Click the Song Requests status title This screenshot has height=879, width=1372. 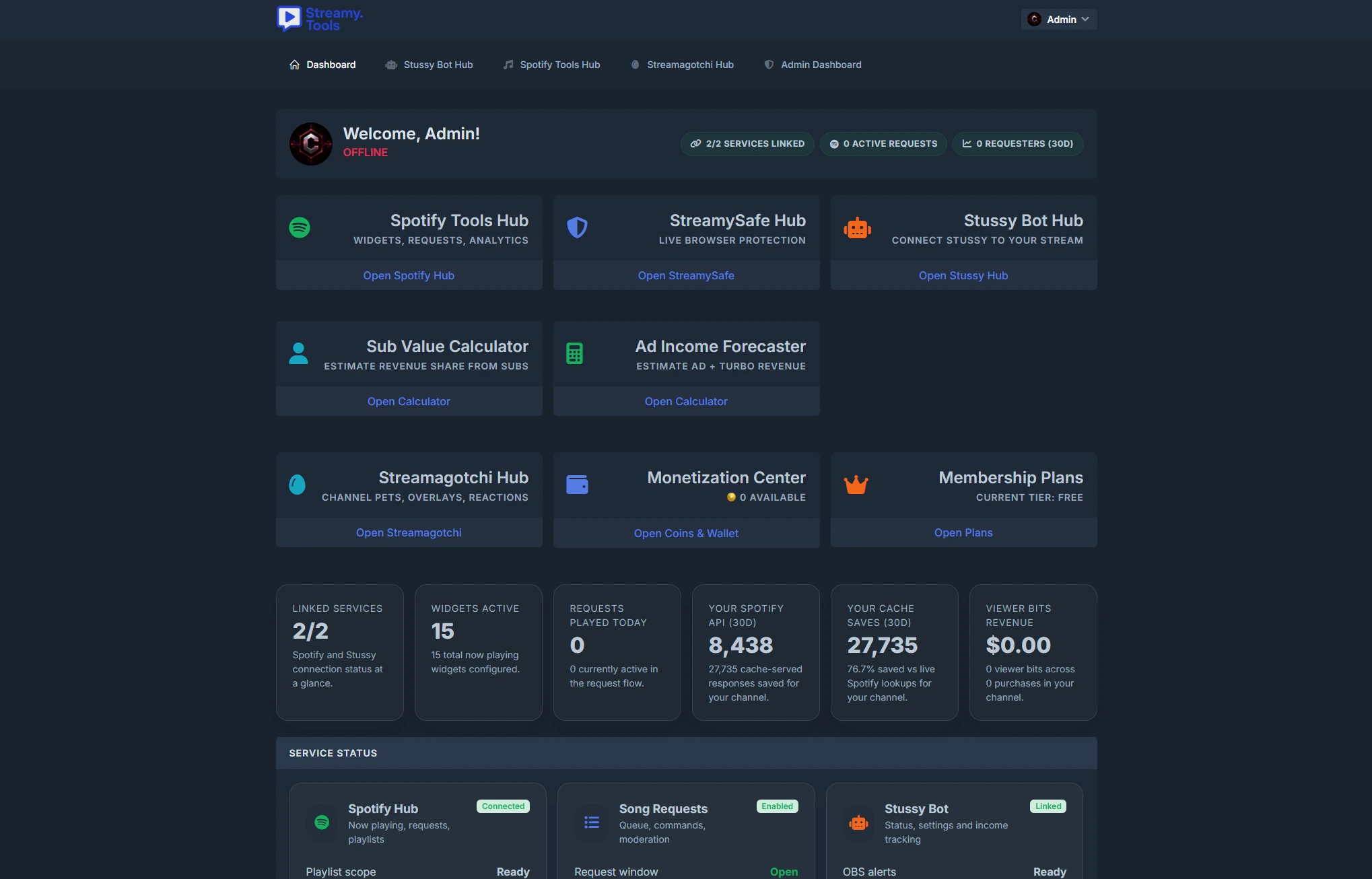(x=663, y=809)
